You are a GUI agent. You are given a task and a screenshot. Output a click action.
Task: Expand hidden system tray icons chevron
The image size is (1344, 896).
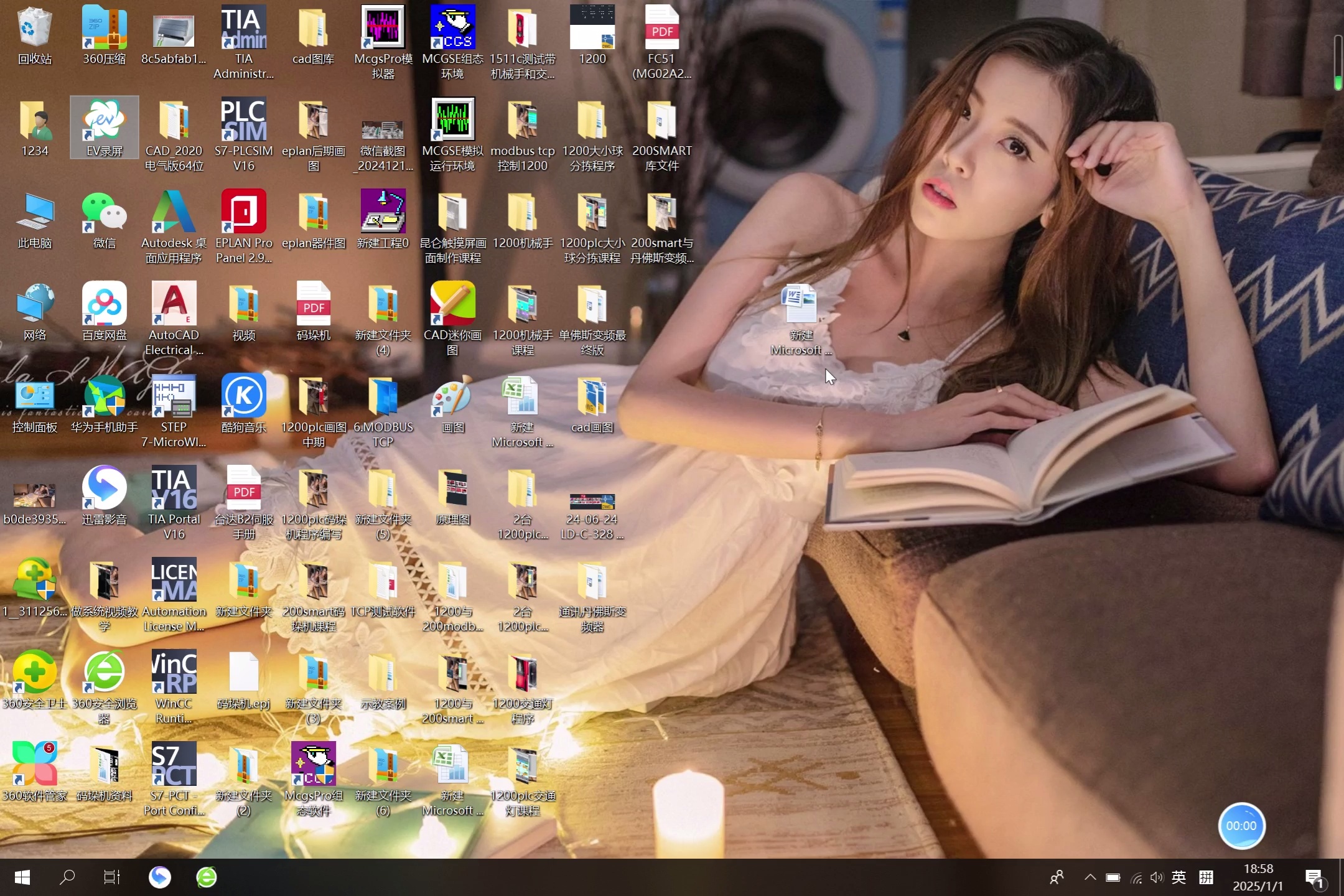1090,877
